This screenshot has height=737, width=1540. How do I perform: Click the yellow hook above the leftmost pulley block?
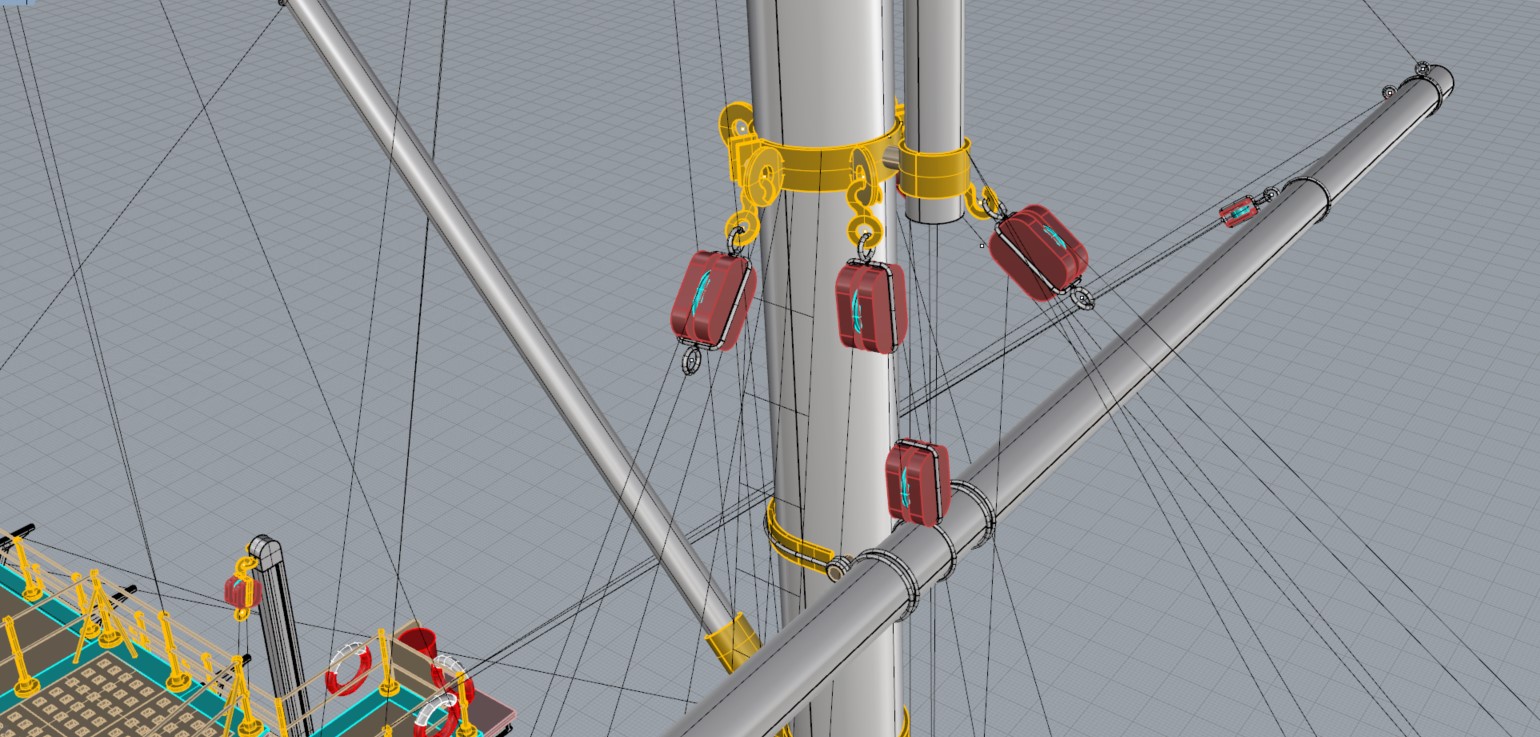coord(742,227)
